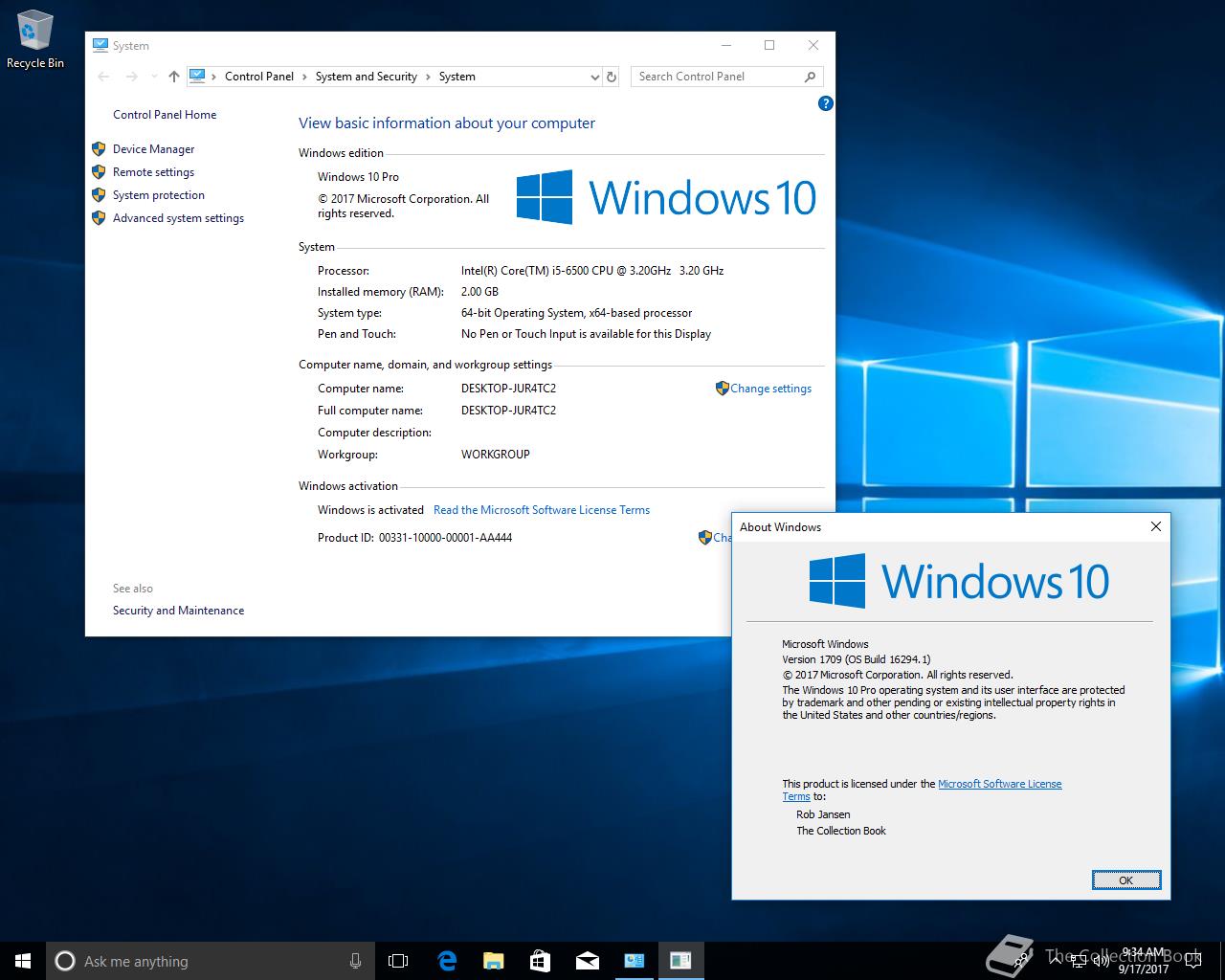Click the Search Control Panel field

pyautogui.click(x=716, y=77)
